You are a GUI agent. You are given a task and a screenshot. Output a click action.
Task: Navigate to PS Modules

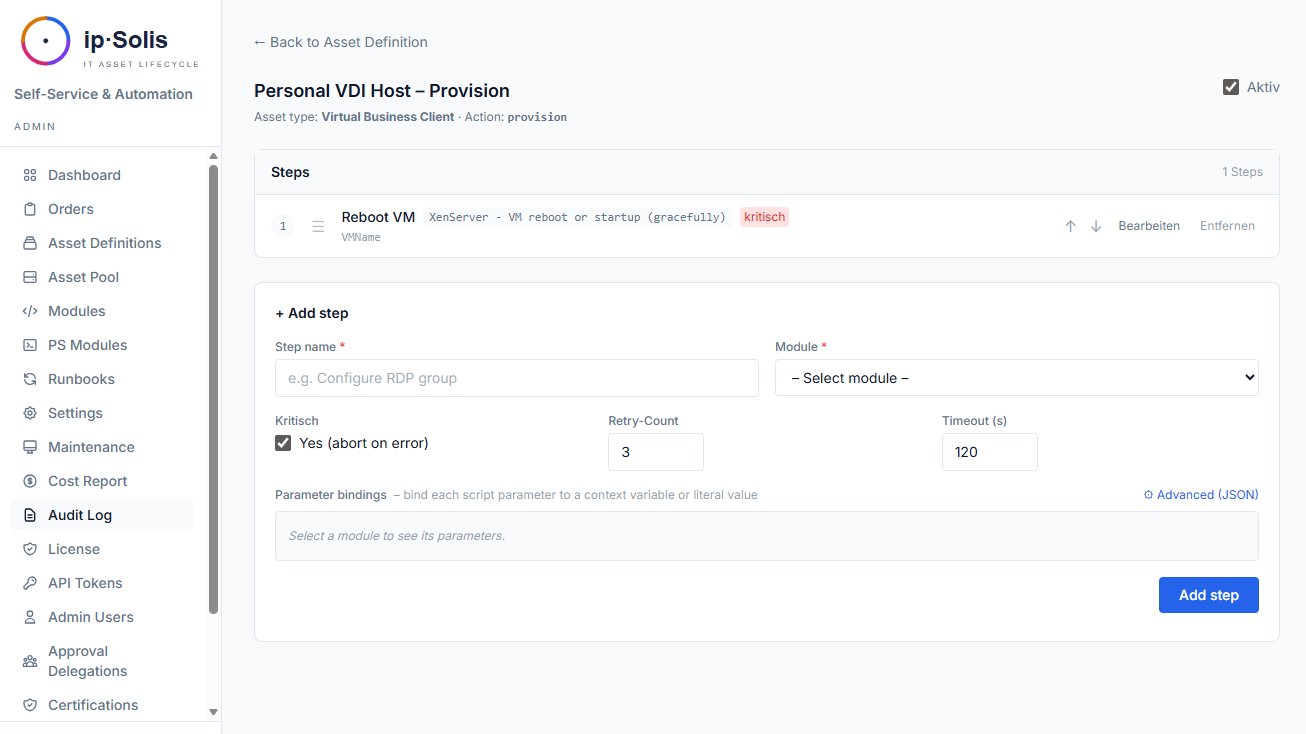click(102, 345)
